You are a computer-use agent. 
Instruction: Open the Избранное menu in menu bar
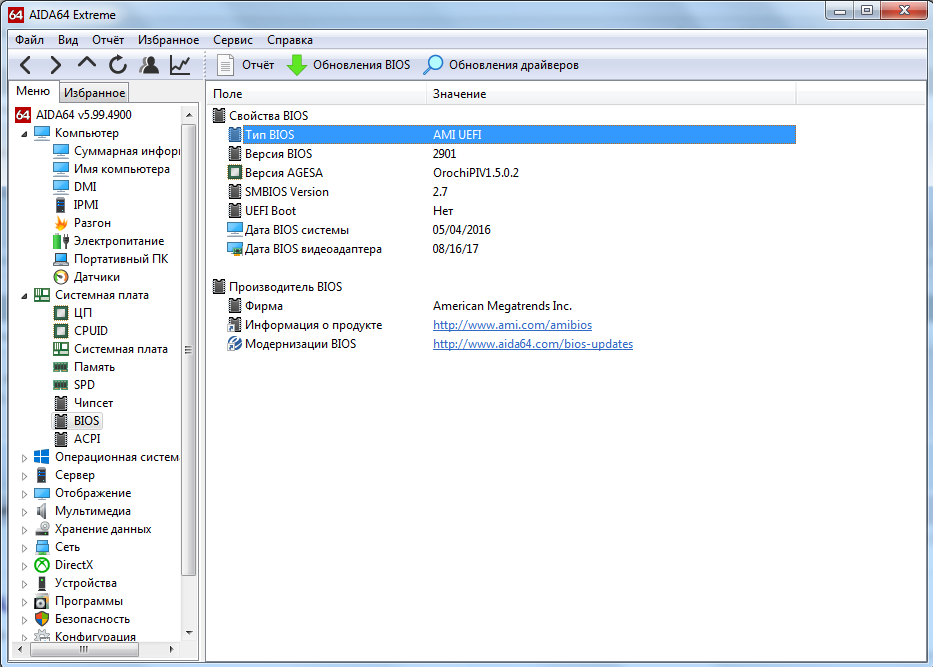tap(168, 40)
